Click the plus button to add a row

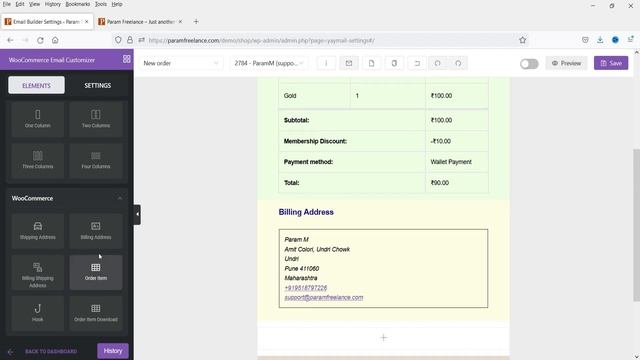[x=383, y=338]
